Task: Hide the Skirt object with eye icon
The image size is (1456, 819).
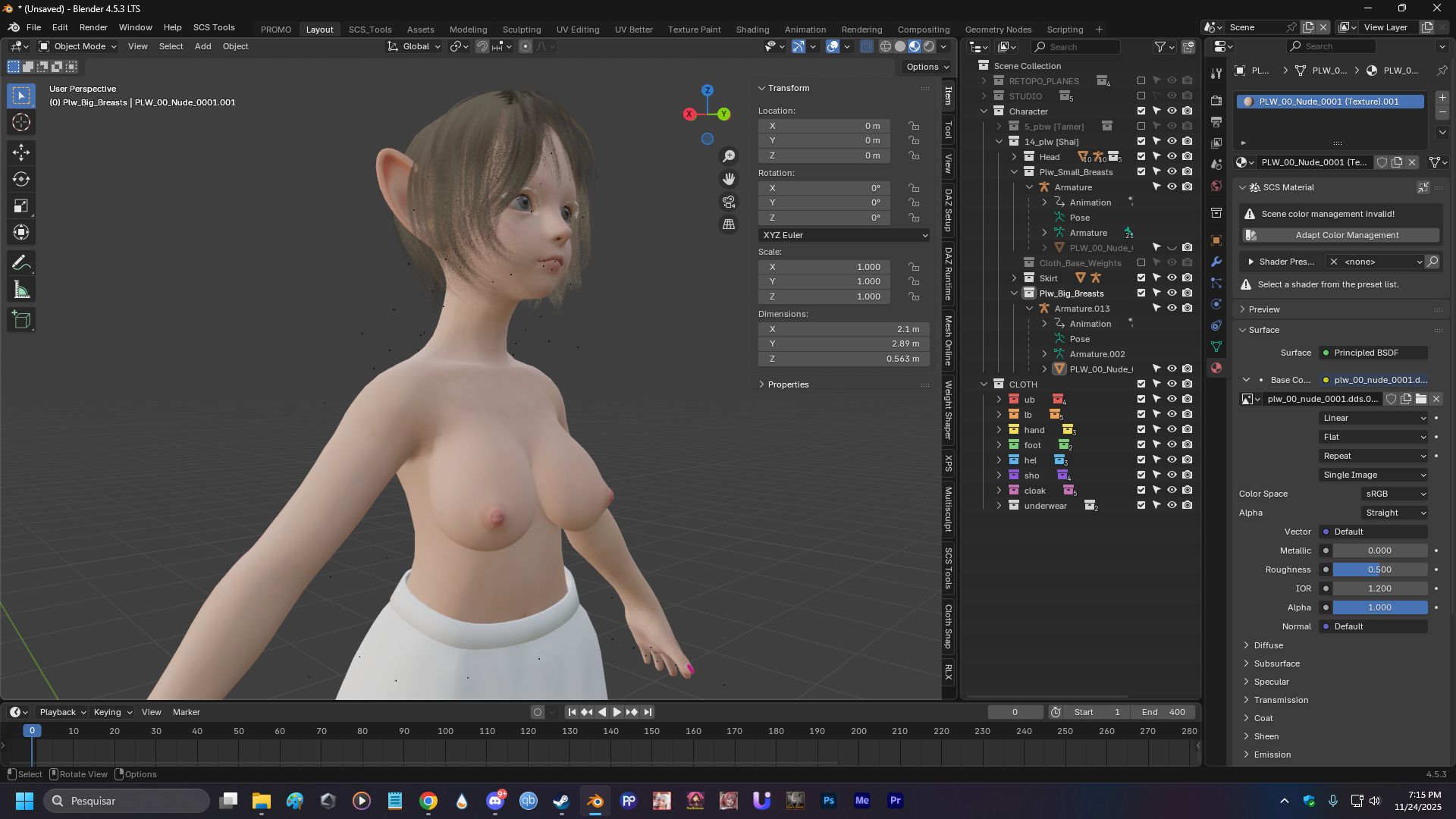Action: click(1172, 278)
